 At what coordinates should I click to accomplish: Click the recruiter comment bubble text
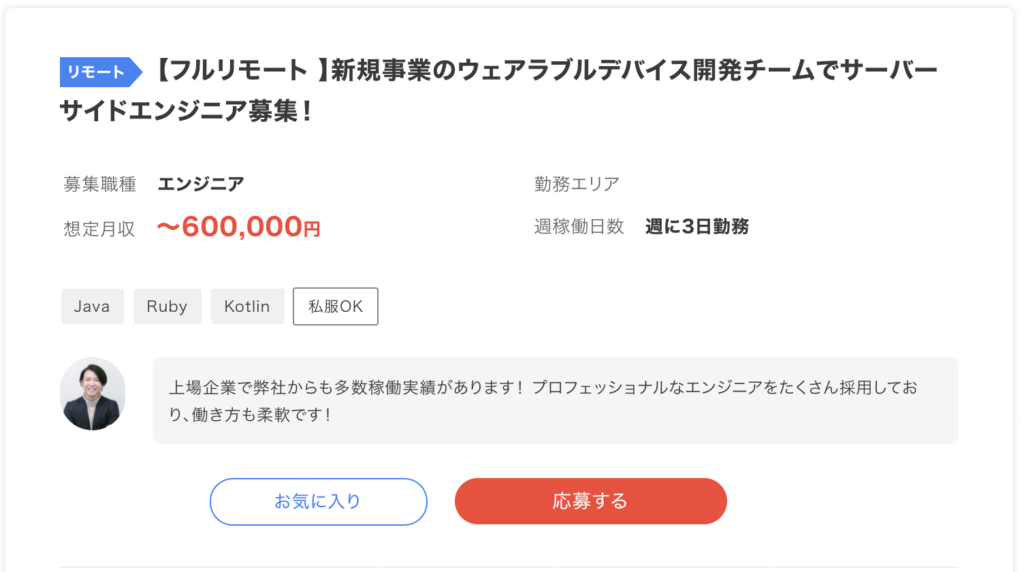click(x=543, y=401)
